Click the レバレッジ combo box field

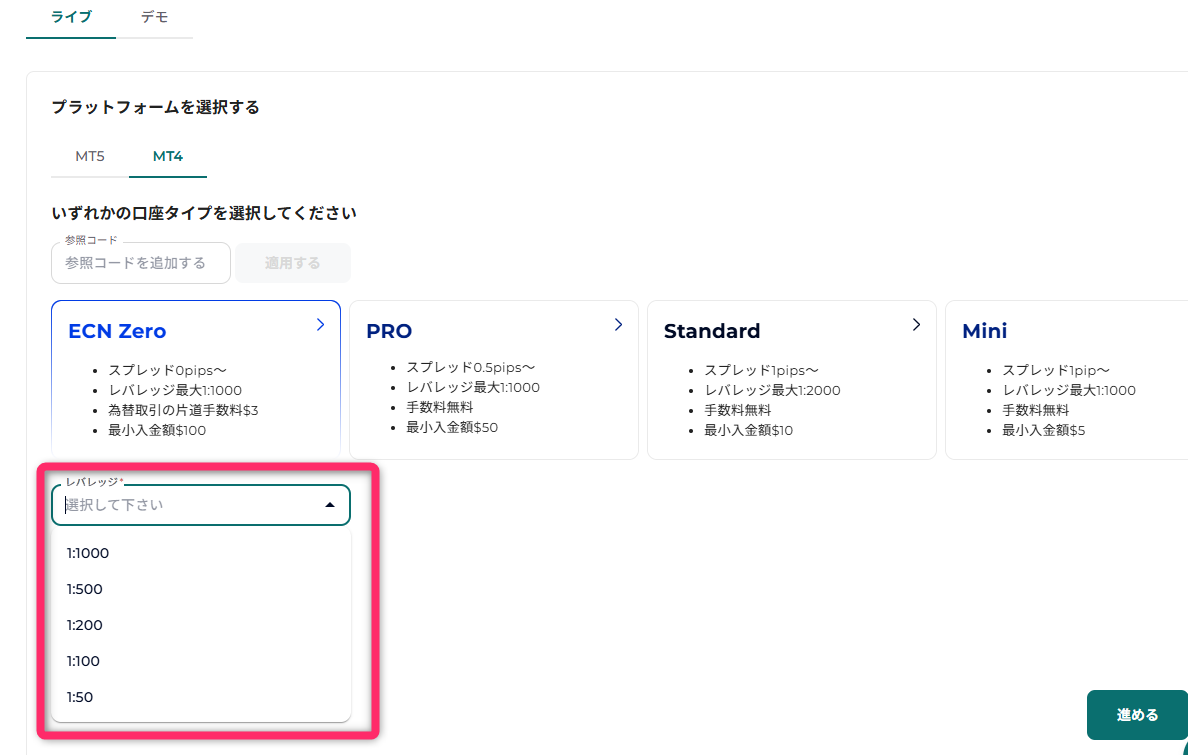tap(201, 505)
